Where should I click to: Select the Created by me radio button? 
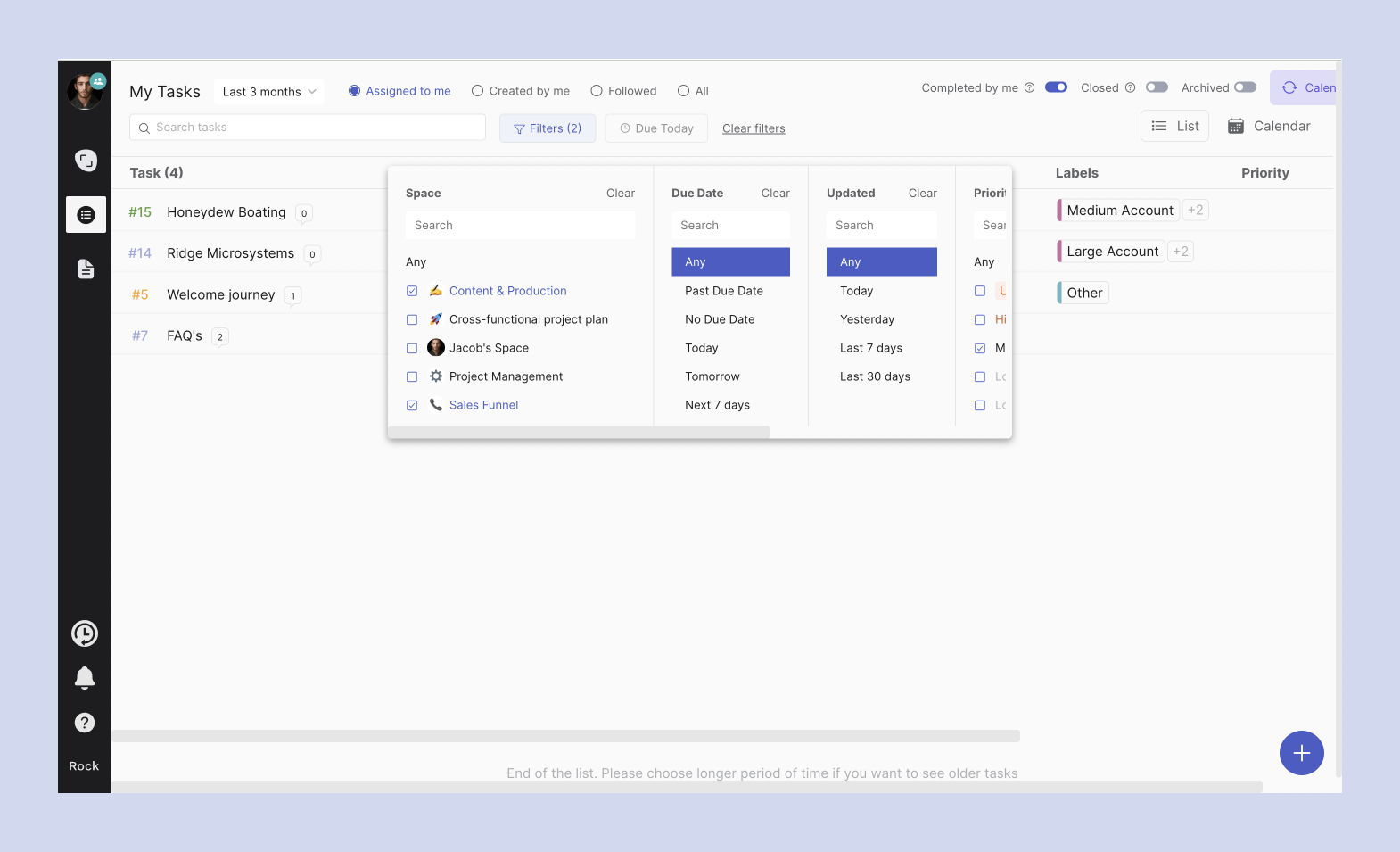(x=478, y=91)
